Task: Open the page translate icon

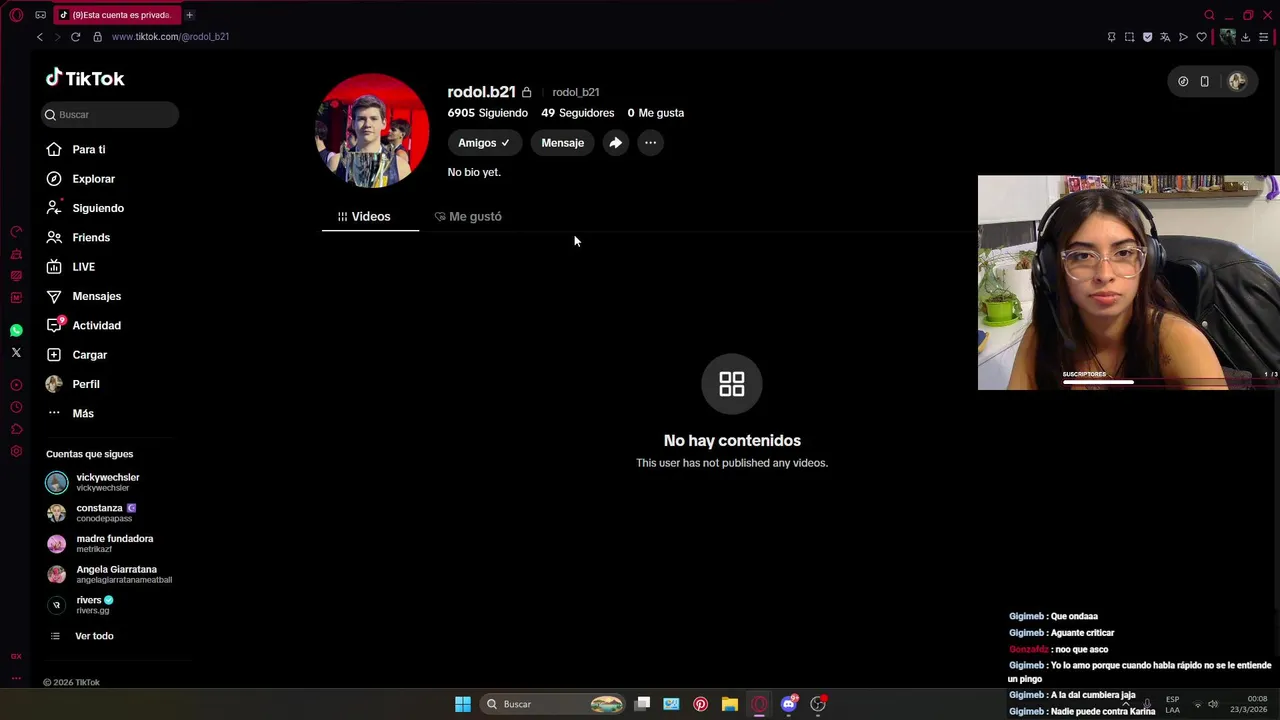Action: point(1165,37)
